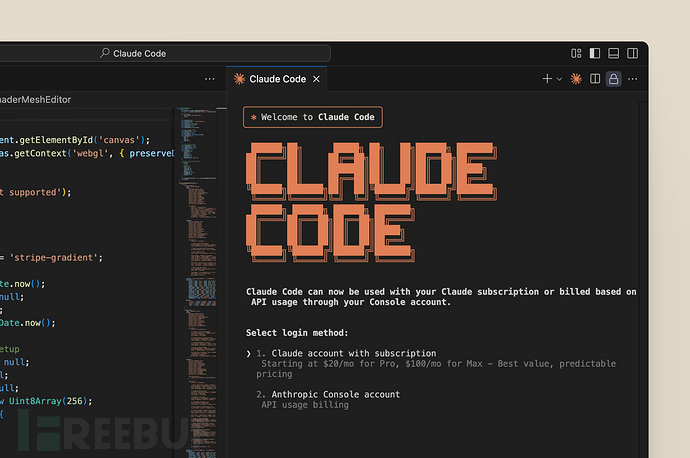This screenshot has width=690, height=458.
Task: Click the split editor icon
Action: (595, 79)
